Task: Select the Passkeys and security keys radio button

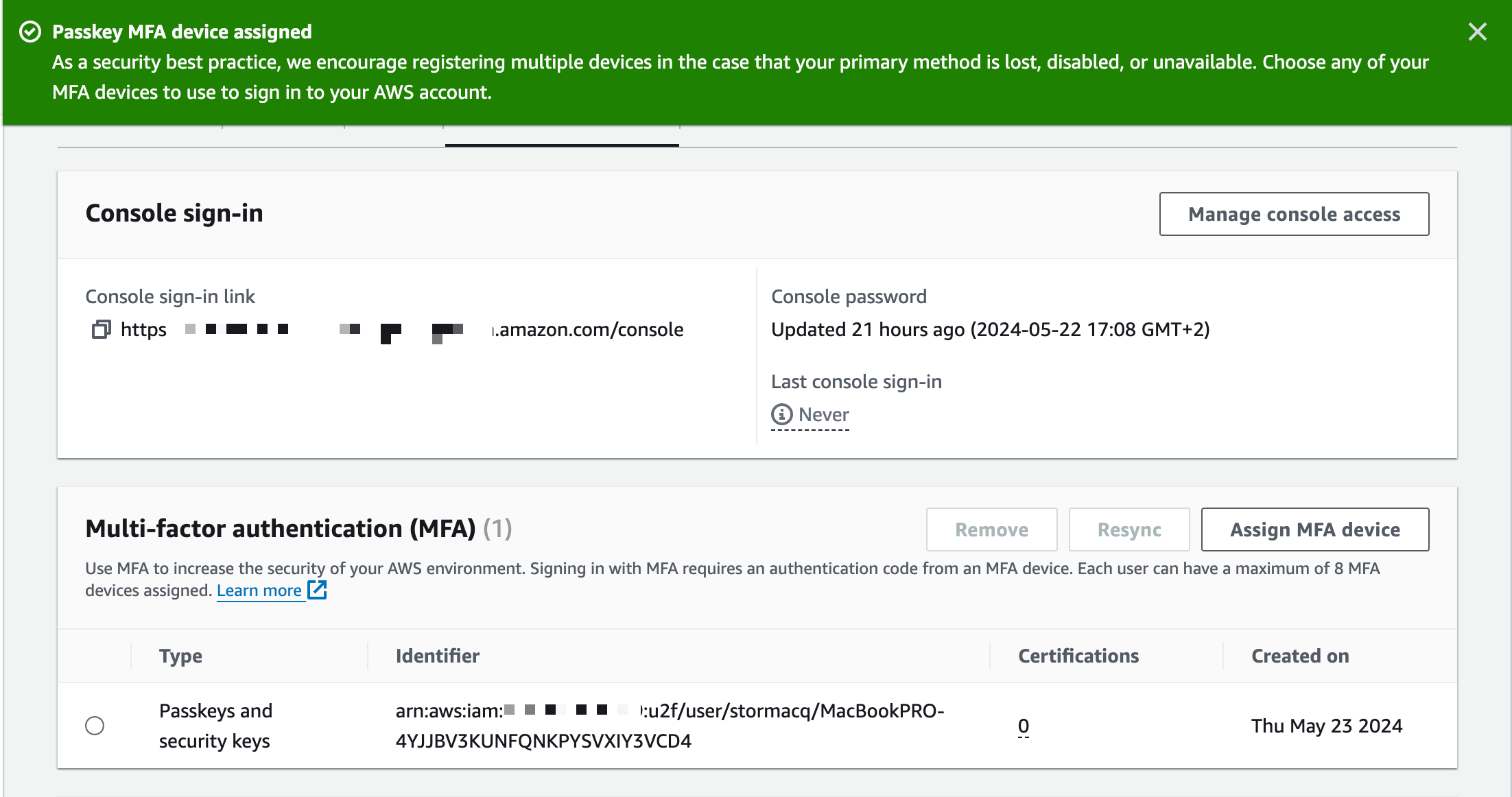Action: [x=95, y=726]
